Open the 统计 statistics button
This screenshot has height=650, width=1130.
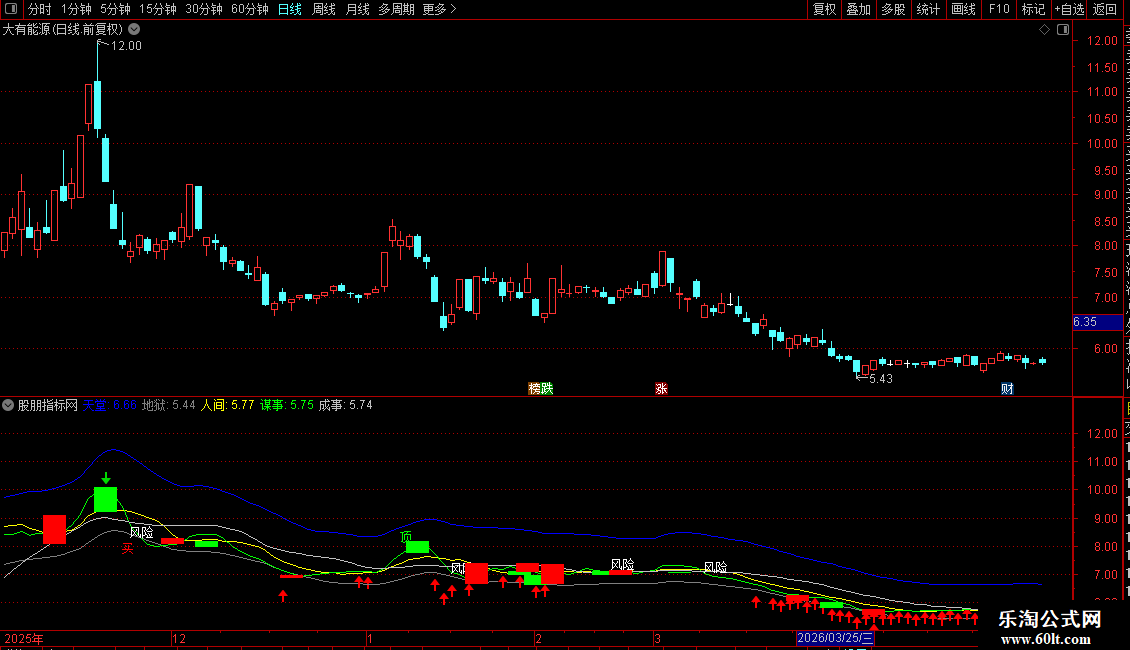point(928,9)
